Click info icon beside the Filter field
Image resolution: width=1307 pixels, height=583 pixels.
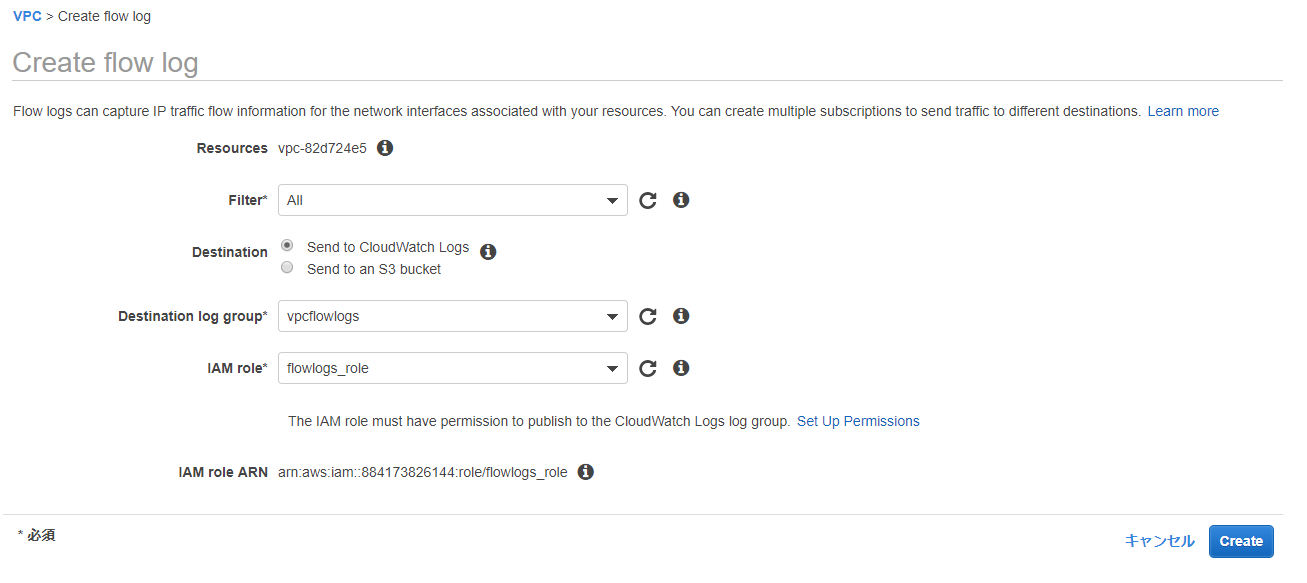pos(681,200)
